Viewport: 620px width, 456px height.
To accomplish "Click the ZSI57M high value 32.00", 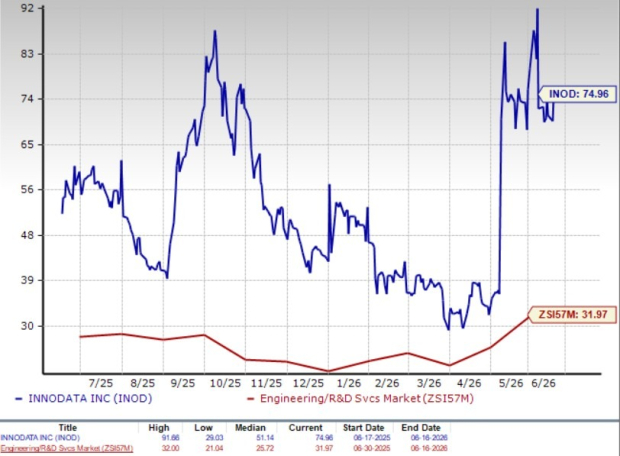I will click(x=170, y=448).
